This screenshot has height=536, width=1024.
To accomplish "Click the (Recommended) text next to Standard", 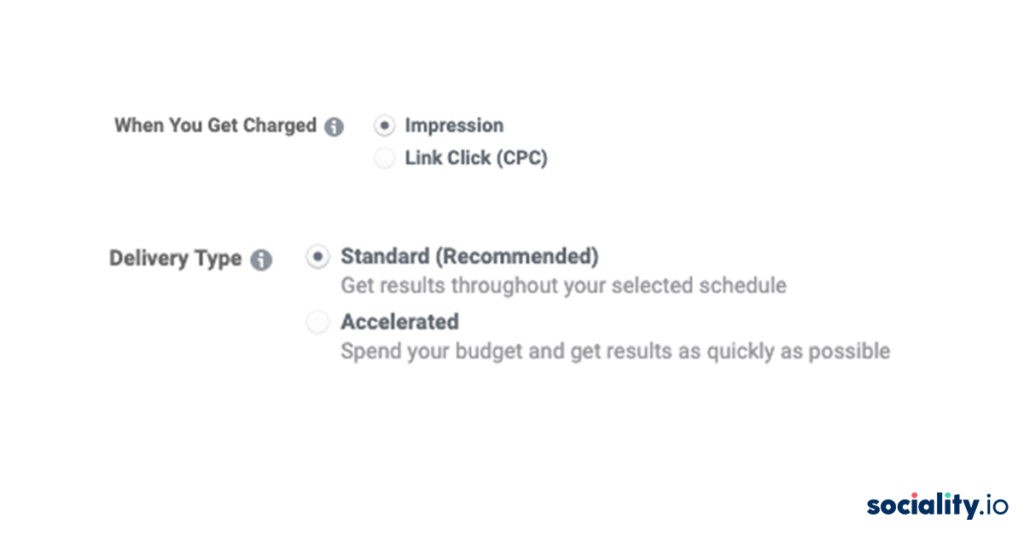I will (x=517, y=257).
